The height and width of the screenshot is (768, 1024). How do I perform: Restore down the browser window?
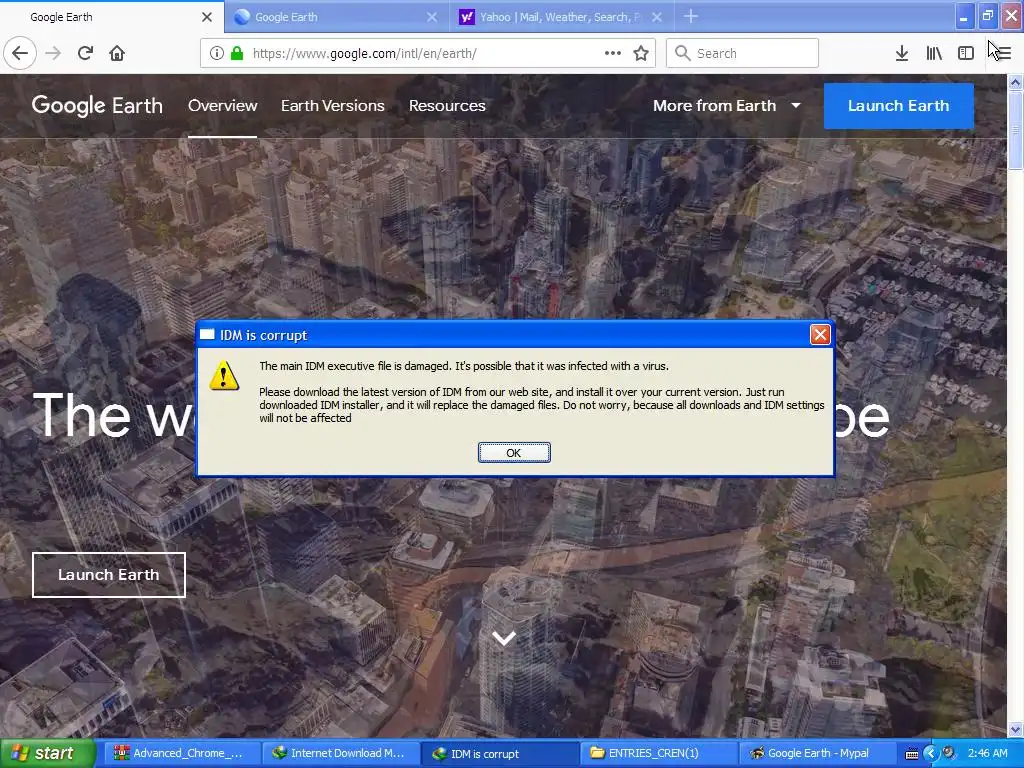click(987, 16)
